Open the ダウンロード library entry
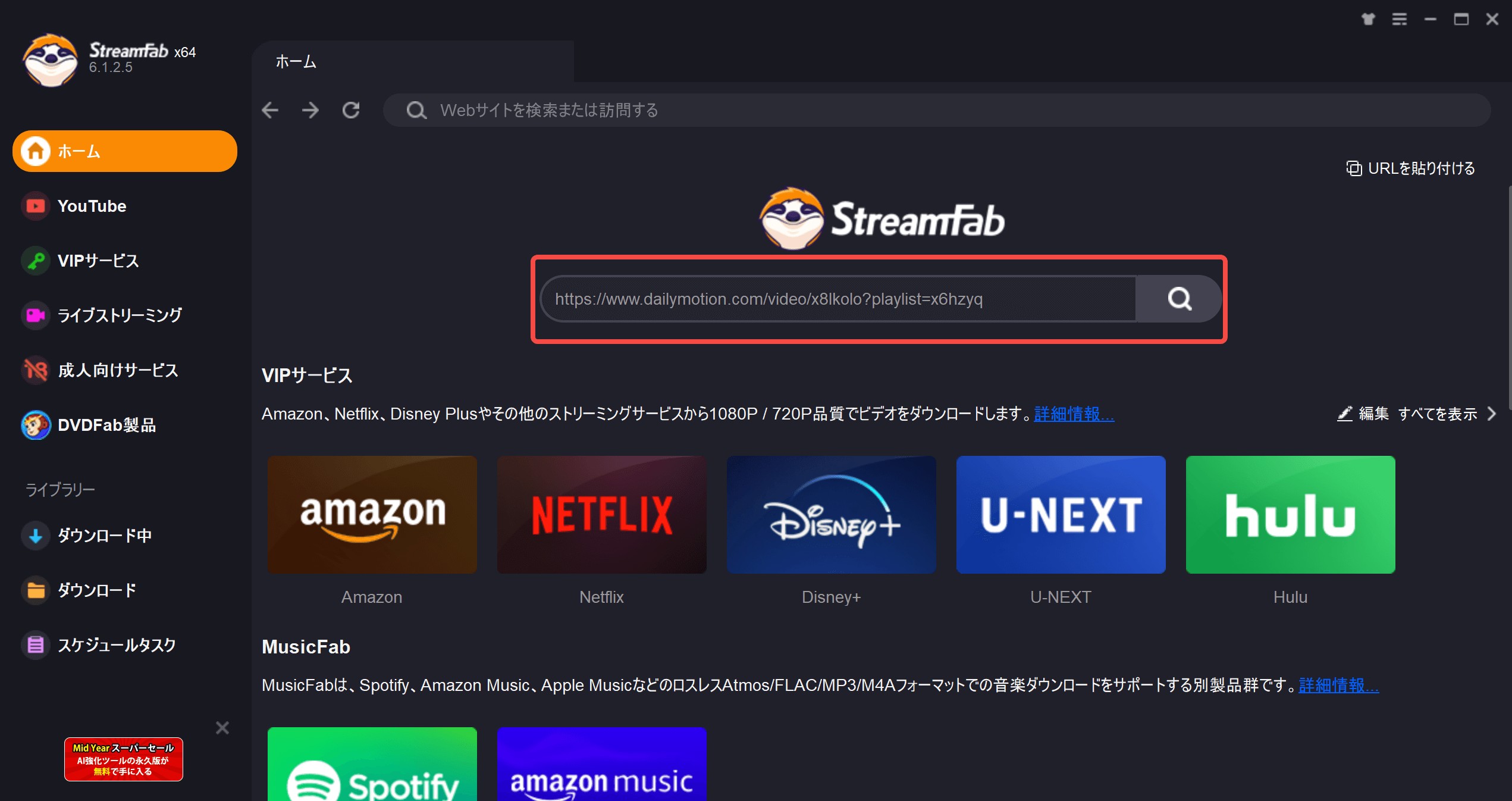Image resolution: width=1512 pixels, height=801 pixels. click(125, 590)
